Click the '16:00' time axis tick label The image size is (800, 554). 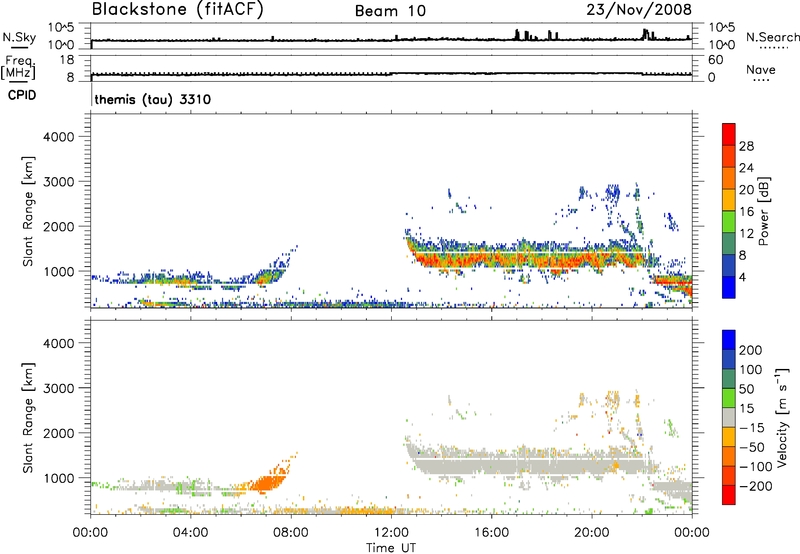(491, 533)
